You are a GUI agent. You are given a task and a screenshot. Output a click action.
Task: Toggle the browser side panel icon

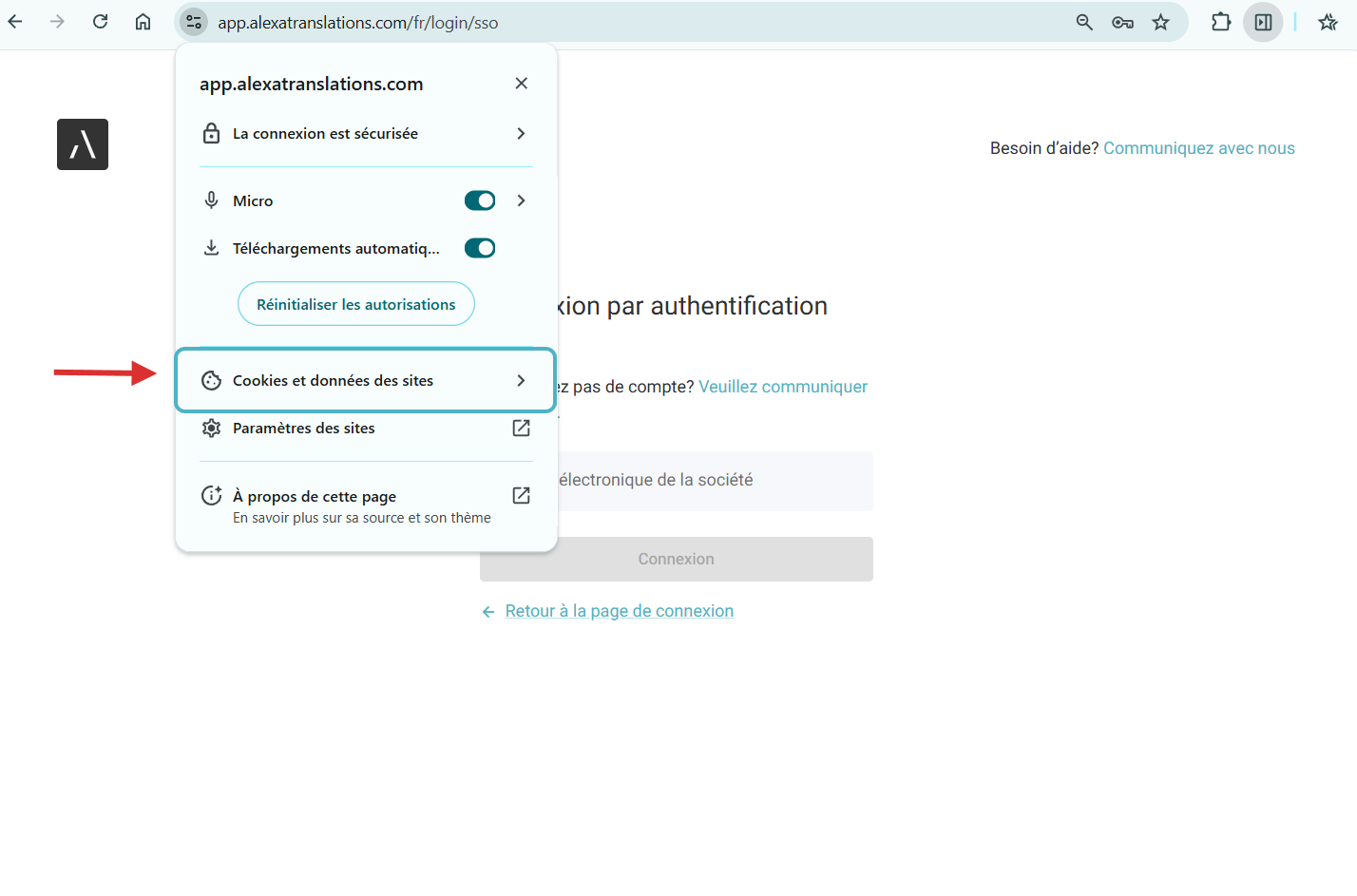(x=1263, y=22)
